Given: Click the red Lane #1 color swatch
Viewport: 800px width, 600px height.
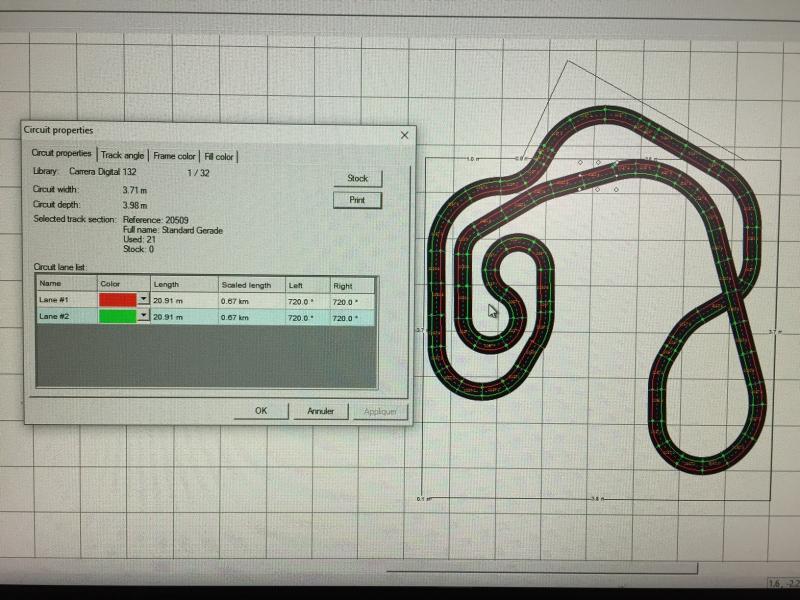Looking at the screenshot, I should click(117, 299).
